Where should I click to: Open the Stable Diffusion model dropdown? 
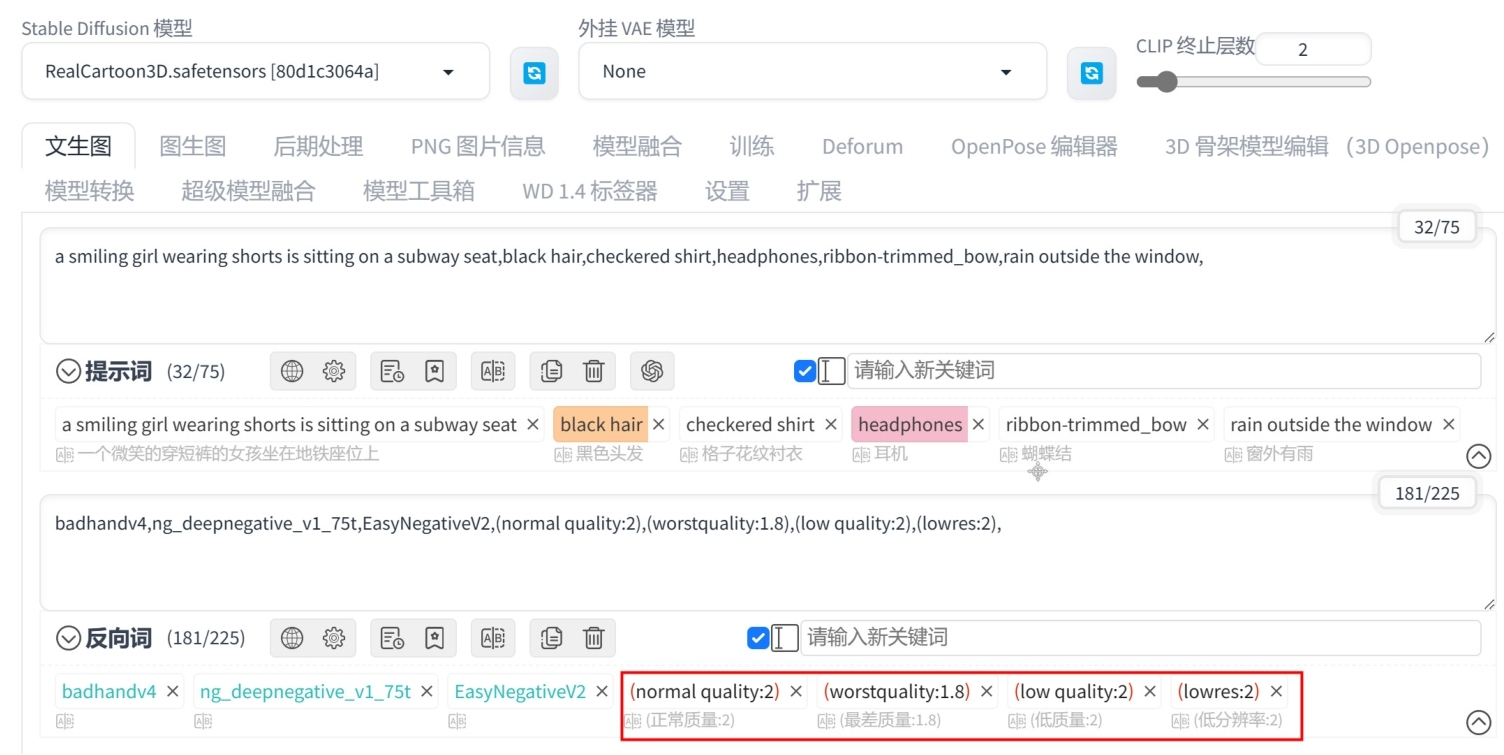coord(256,71)
